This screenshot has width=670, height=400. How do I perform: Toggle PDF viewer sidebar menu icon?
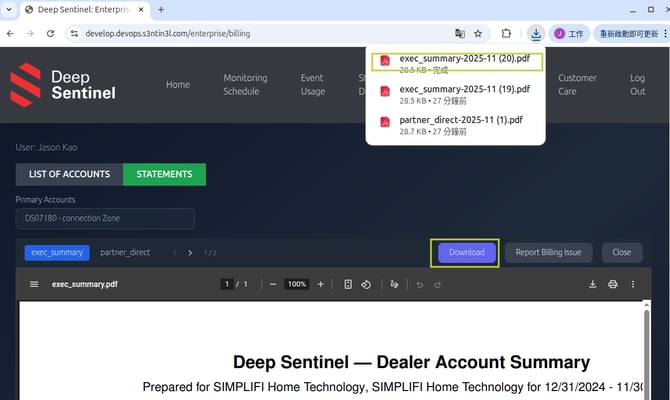tap(34, 284)
